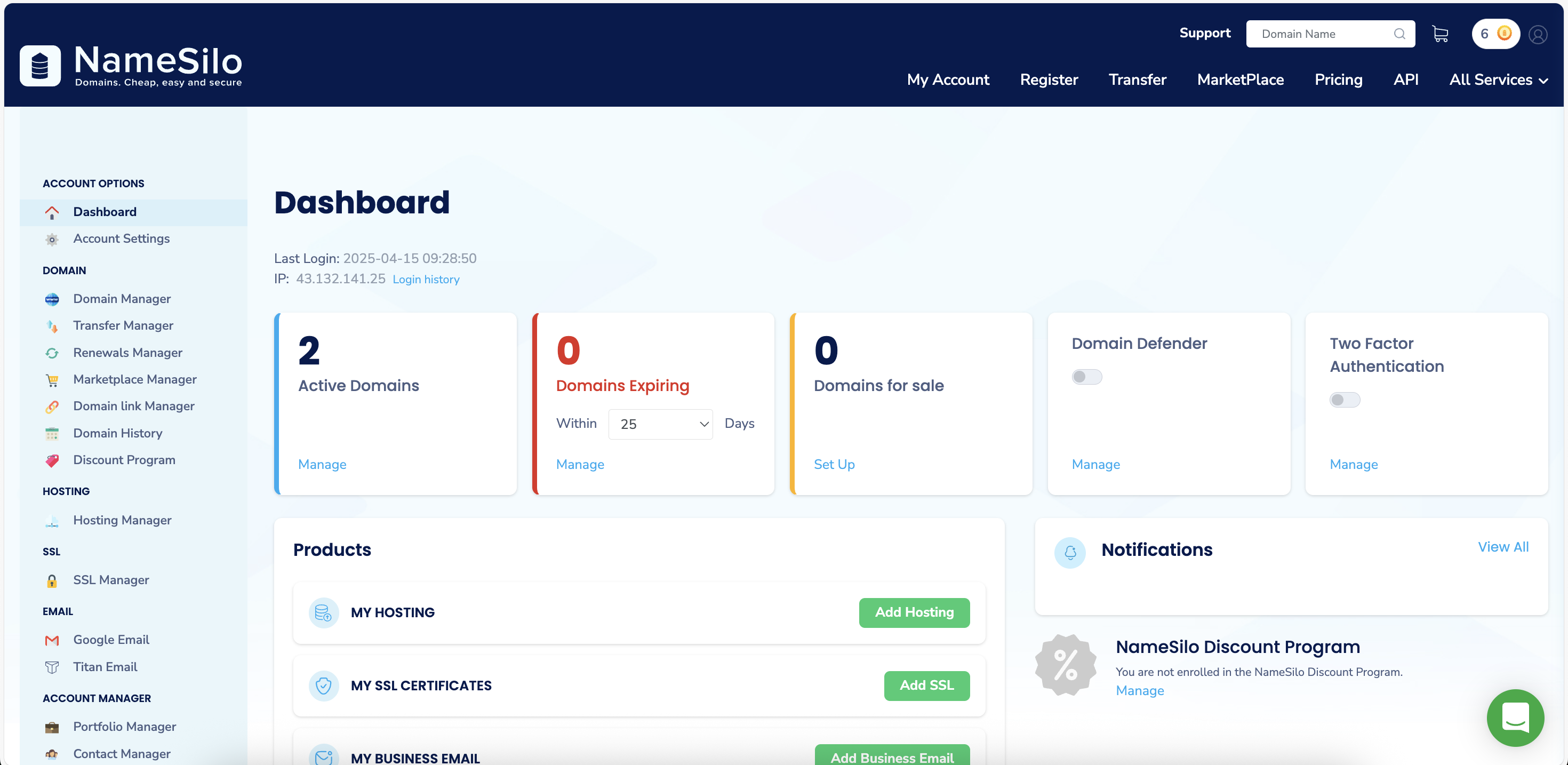This screenshot has height=765, width=1568.
Task: Open My Account in top navigation
Action: coord(948,80)
